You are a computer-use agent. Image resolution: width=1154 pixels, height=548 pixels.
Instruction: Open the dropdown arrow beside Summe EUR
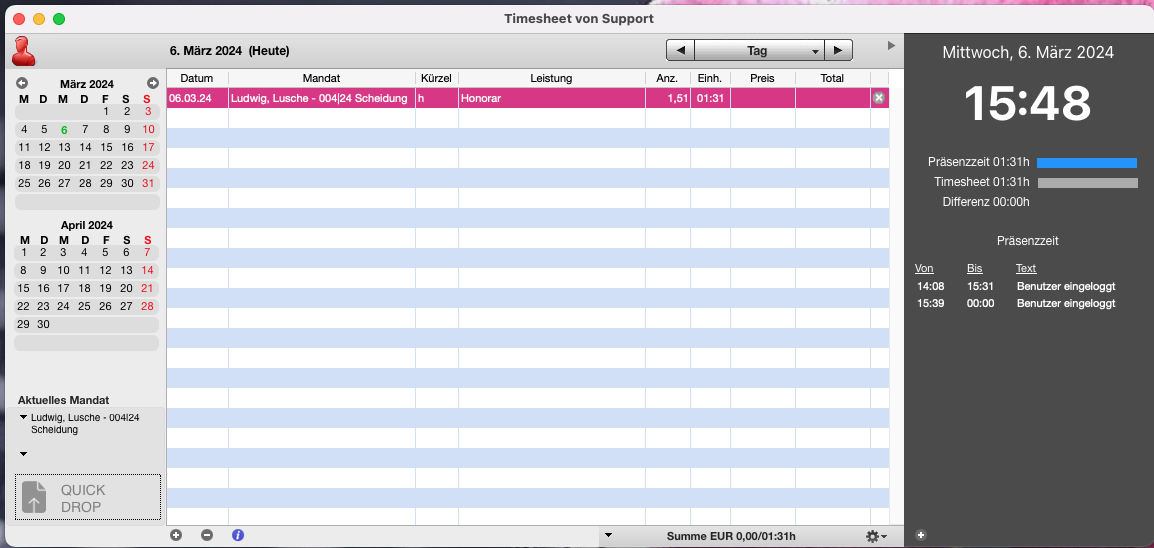click(x=608, y=536)
